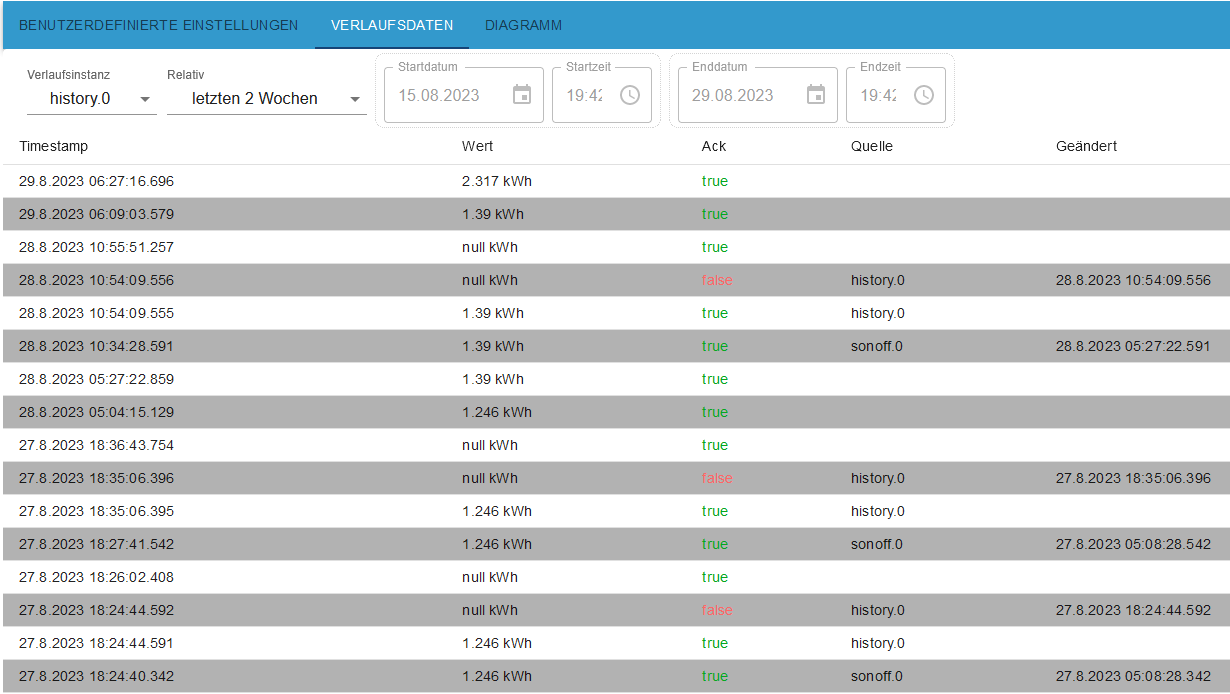Open the Startzeit clock picker icon
The width and height of the screenshot is (1230, 694).
click(x=630, y=95)
